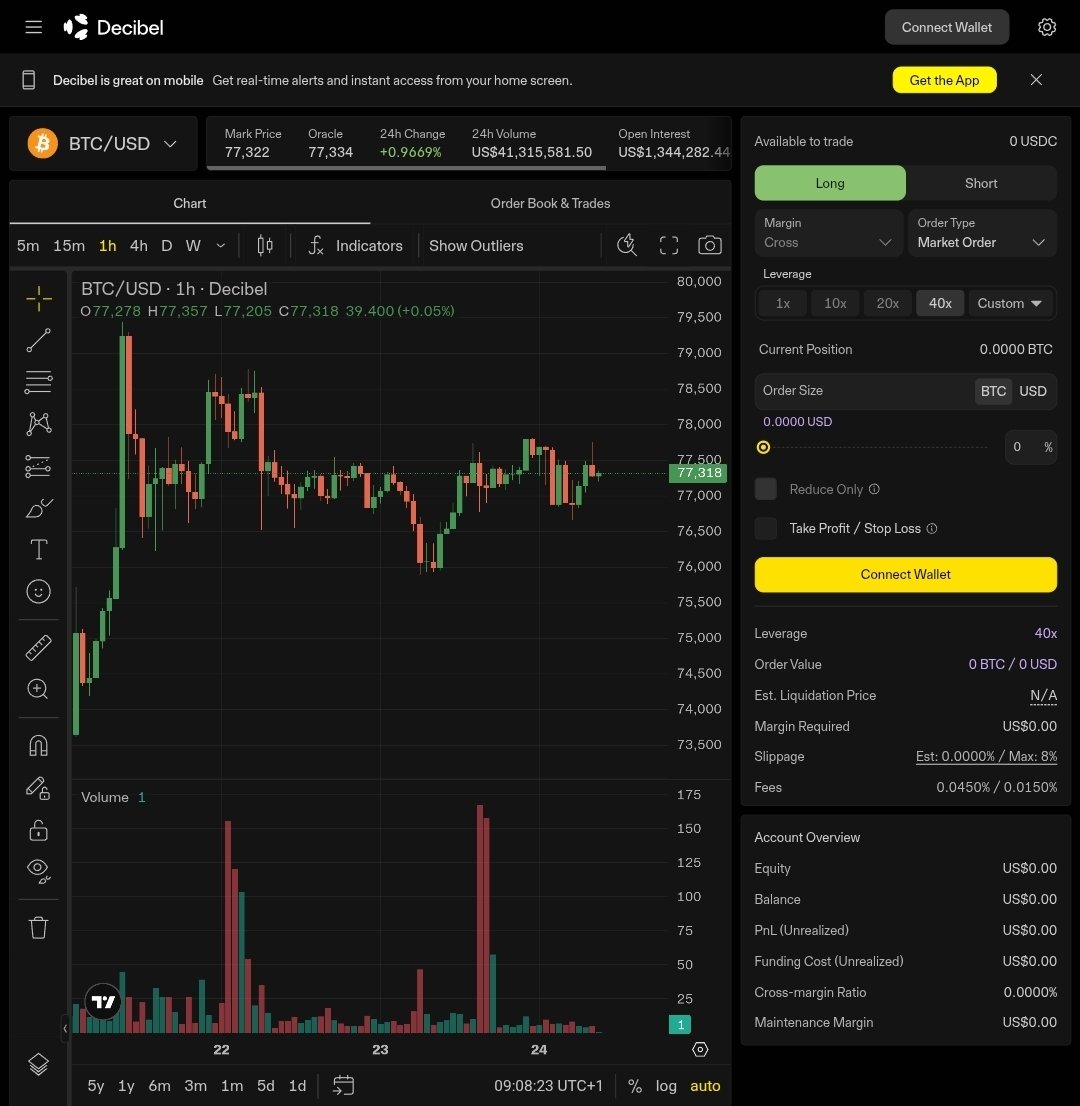This screenshot has width=1080, height=1106.
Task: Select the 1m date range
Action: [231, 1086]
